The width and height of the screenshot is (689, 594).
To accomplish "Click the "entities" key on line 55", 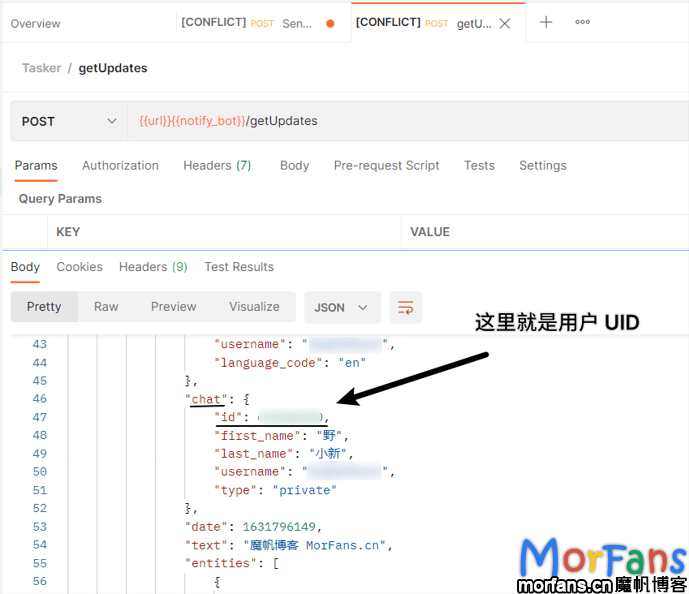I will click(x=221, y=563).
